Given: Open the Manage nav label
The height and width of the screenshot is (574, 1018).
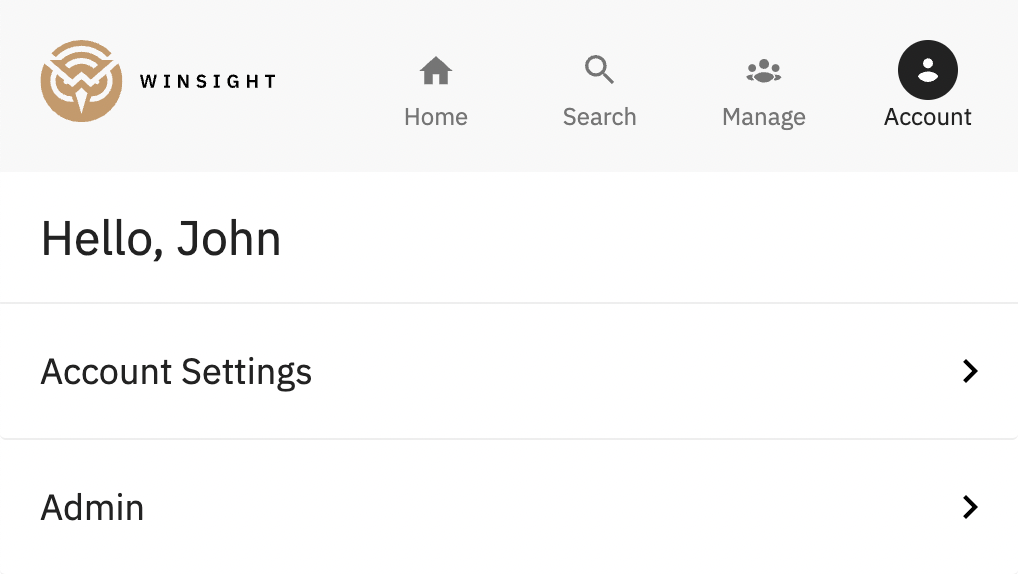Looking at the screenshot, I should (764, 118).
